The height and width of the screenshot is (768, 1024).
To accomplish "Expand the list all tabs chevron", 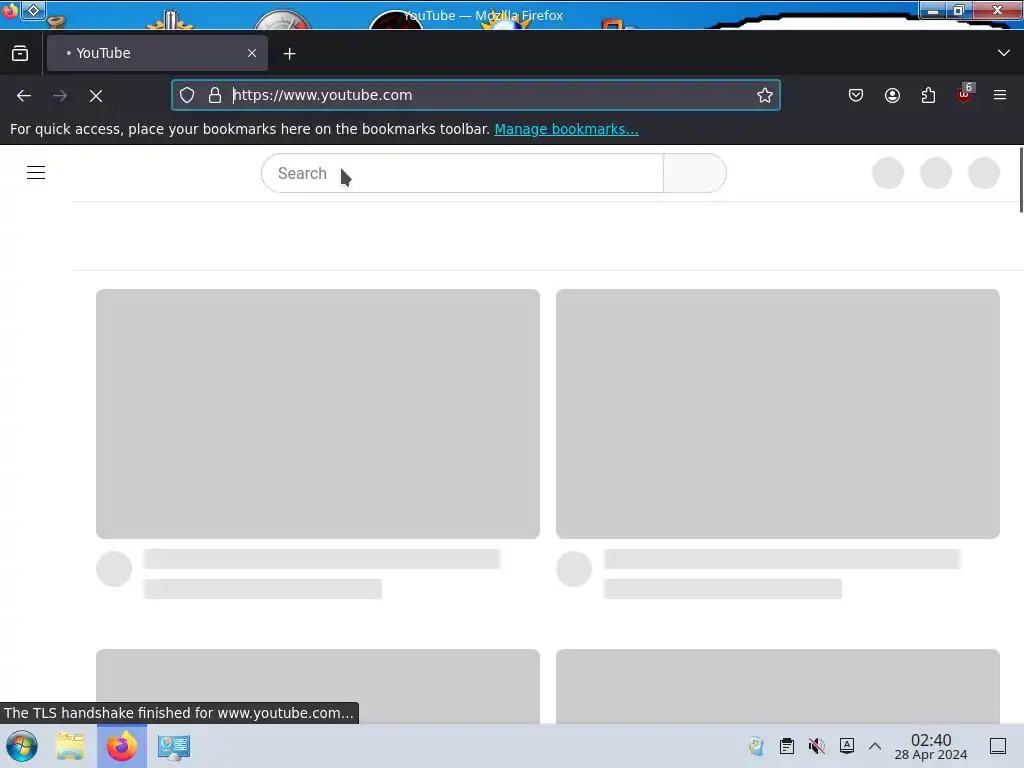I will point(1004,53).
